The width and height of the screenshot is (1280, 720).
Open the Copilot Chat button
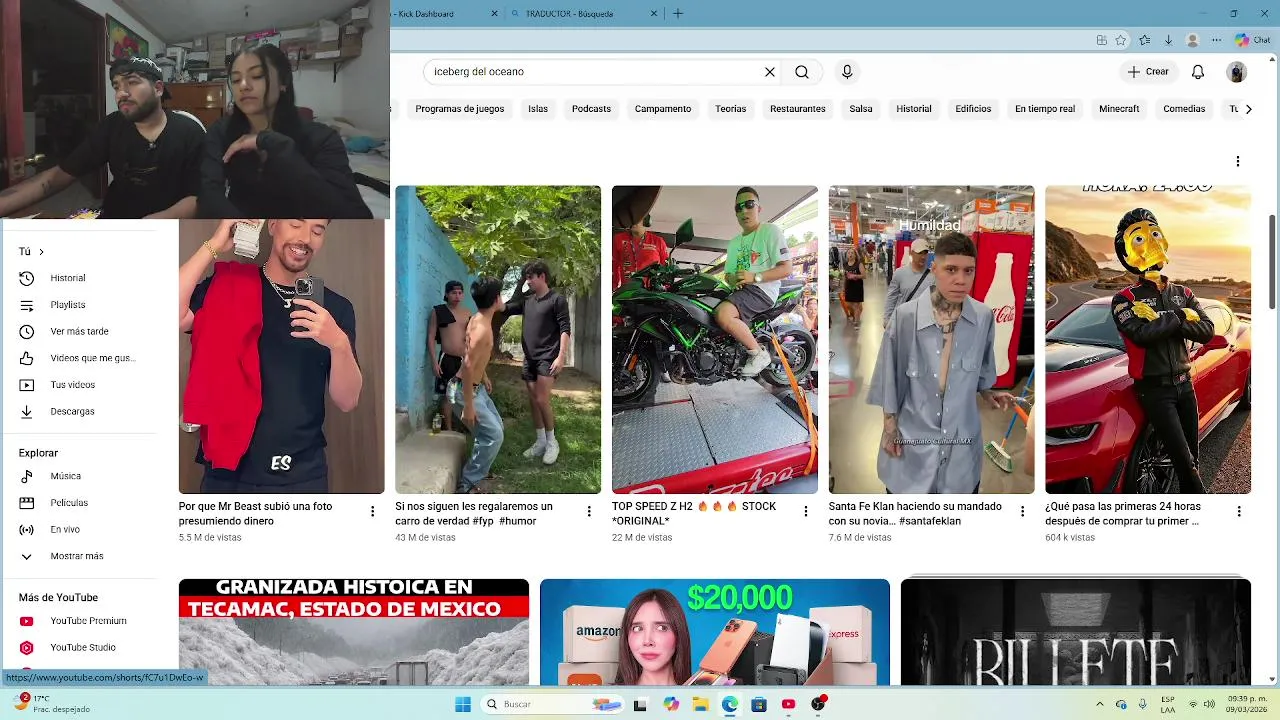coord(1253,41)
